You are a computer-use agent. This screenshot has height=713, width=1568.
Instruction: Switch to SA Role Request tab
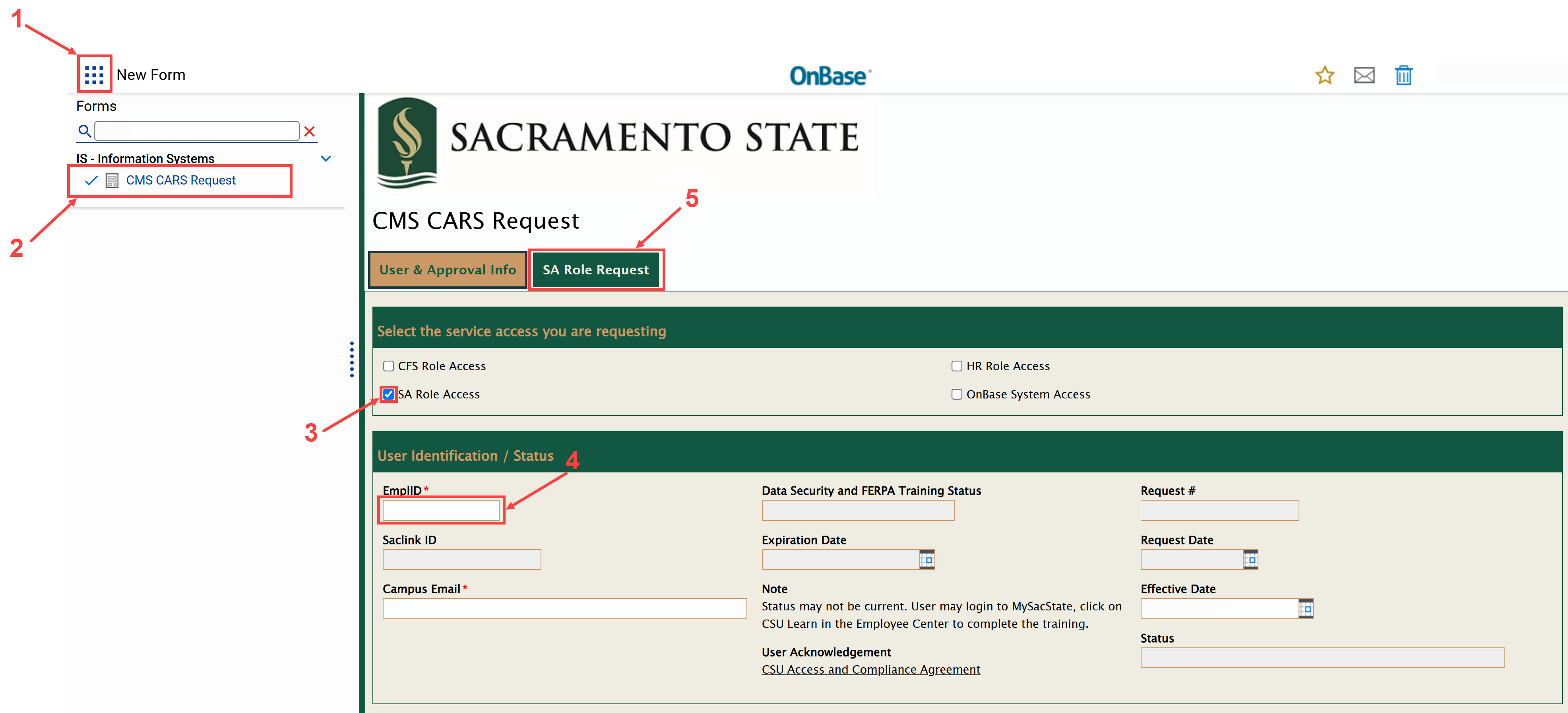(x=596, y=270)
